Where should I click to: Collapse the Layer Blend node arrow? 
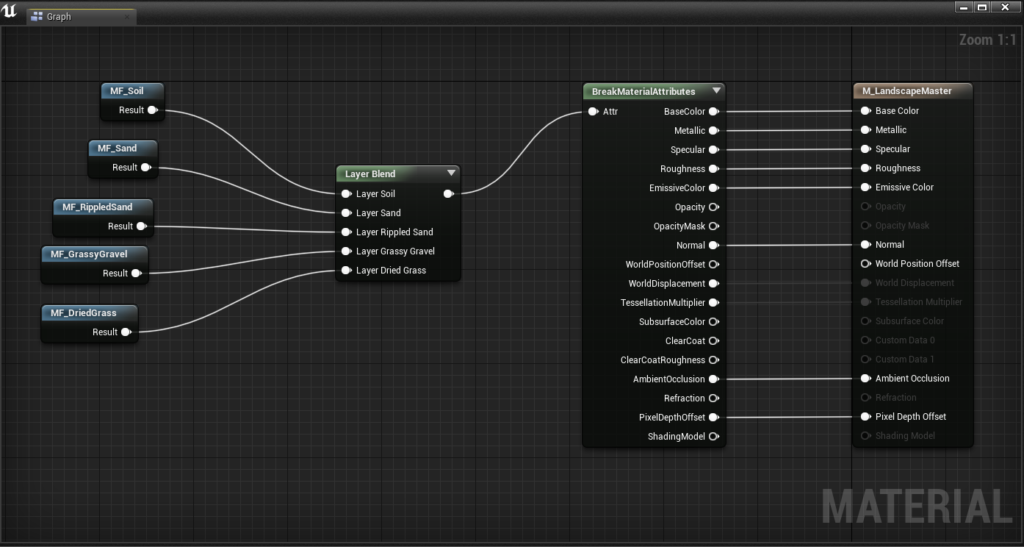pyautogui.click(x=451, y=173)
